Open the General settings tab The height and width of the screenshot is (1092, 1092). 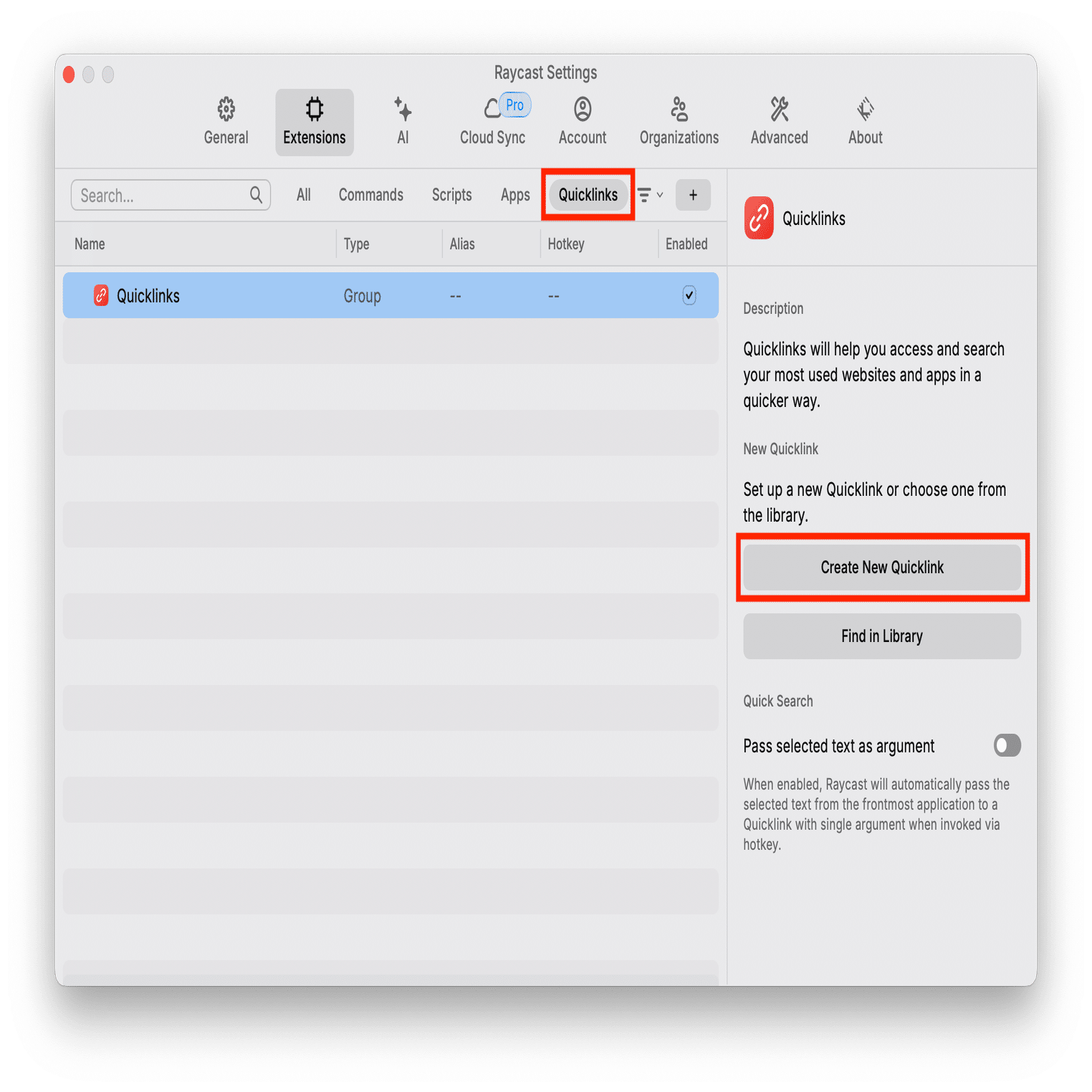point(226,122)
